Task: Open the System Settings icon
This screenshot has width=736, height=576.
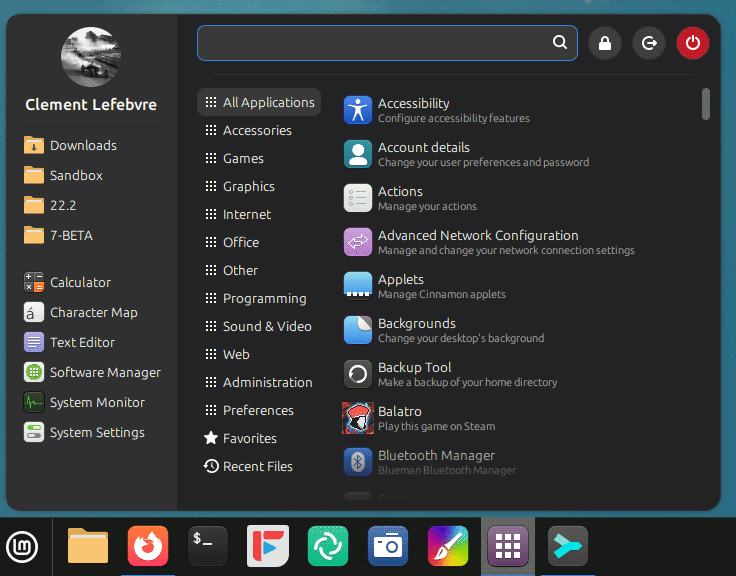Action: tap(34, 432)
